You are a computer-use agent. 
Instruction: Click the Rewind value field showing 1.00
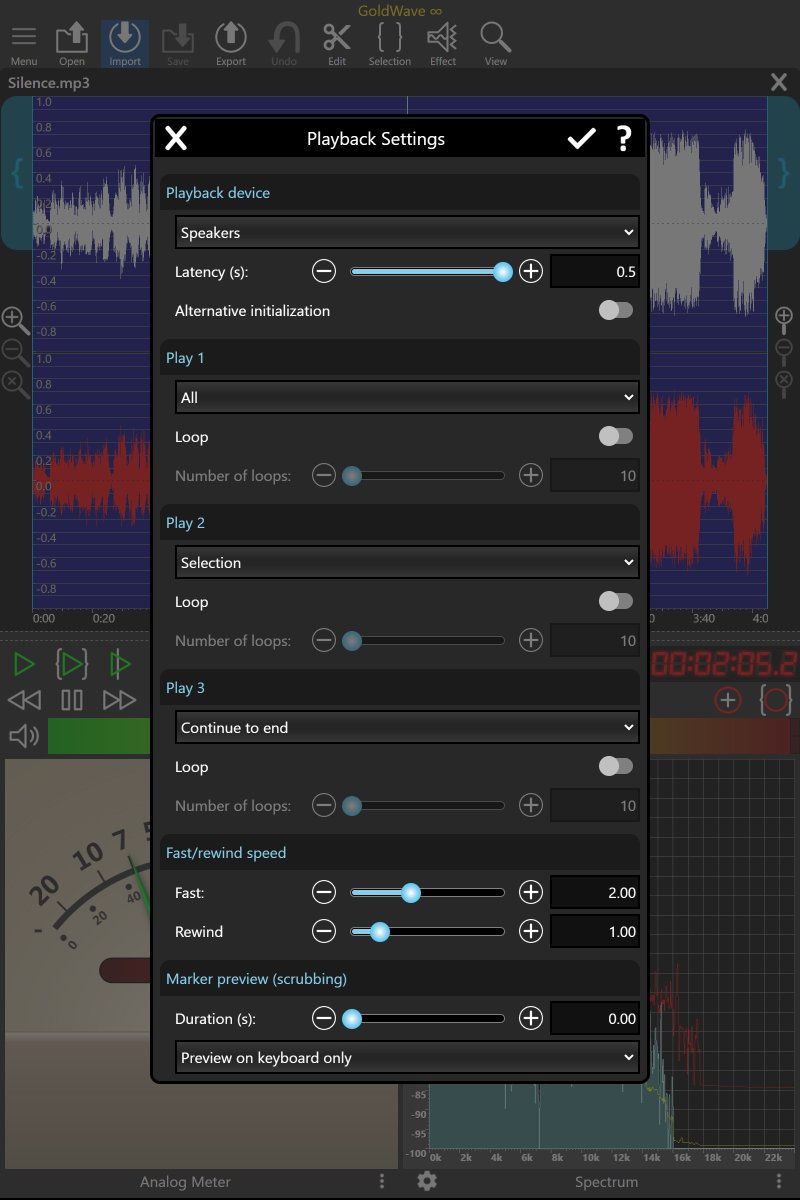(595, 931)
